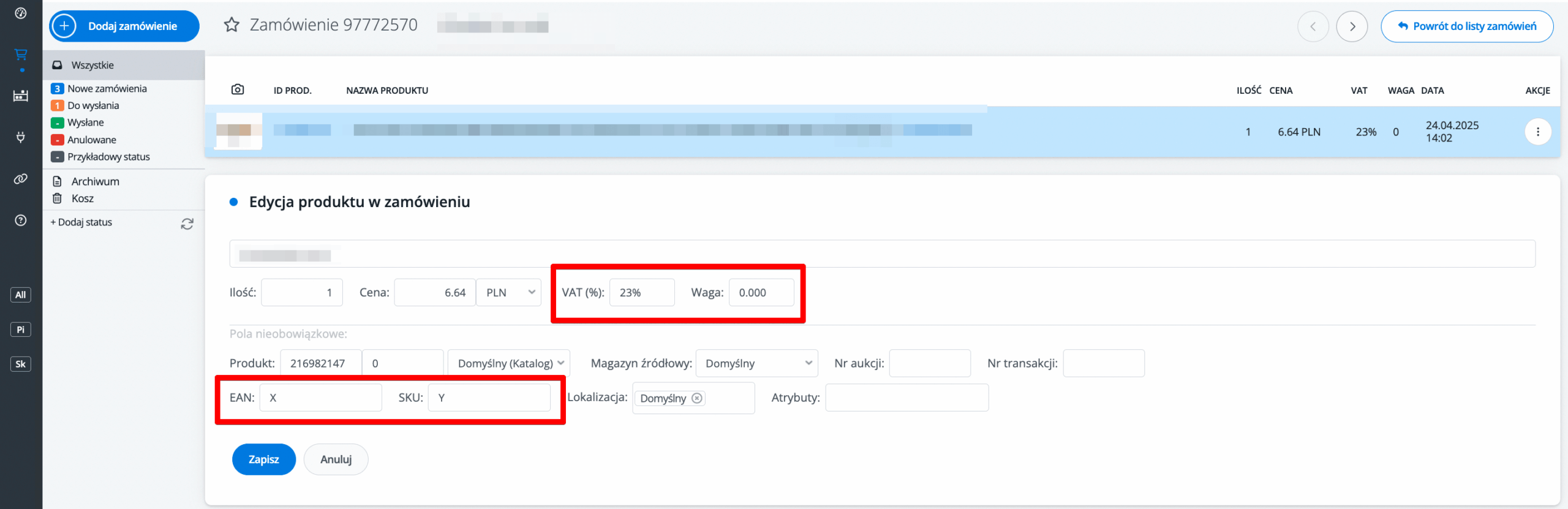Click Powrót do listy zamówień
Image resolution: width=1568 pixels, height=509 pixels.
pos(1466,26)
